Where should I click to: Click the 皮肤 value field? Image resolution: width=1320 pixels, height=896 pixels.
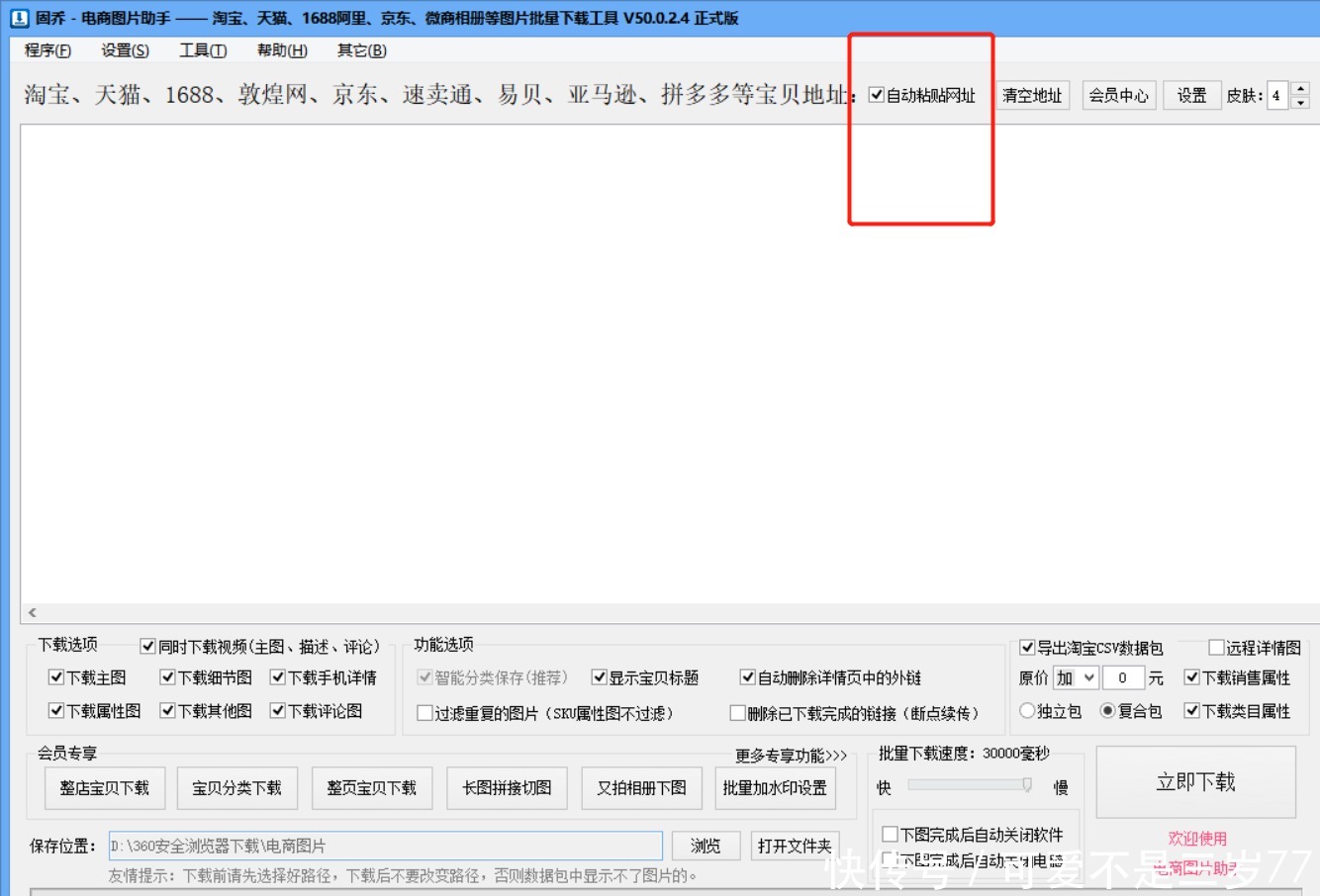(x=1278, y=95)
